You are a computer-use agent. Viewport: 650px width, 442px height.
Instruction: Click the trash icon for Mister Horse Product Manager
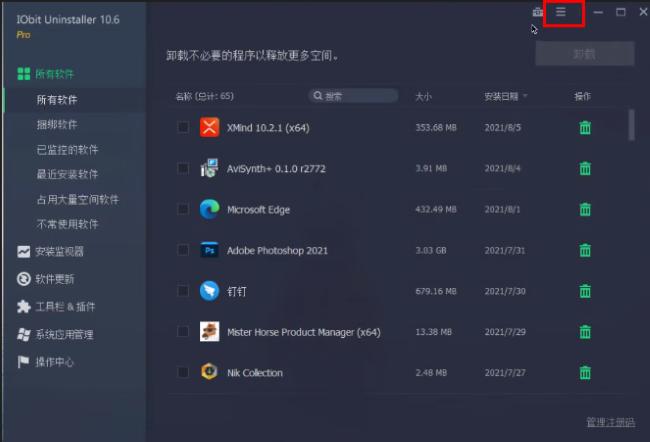click(585, 332)
